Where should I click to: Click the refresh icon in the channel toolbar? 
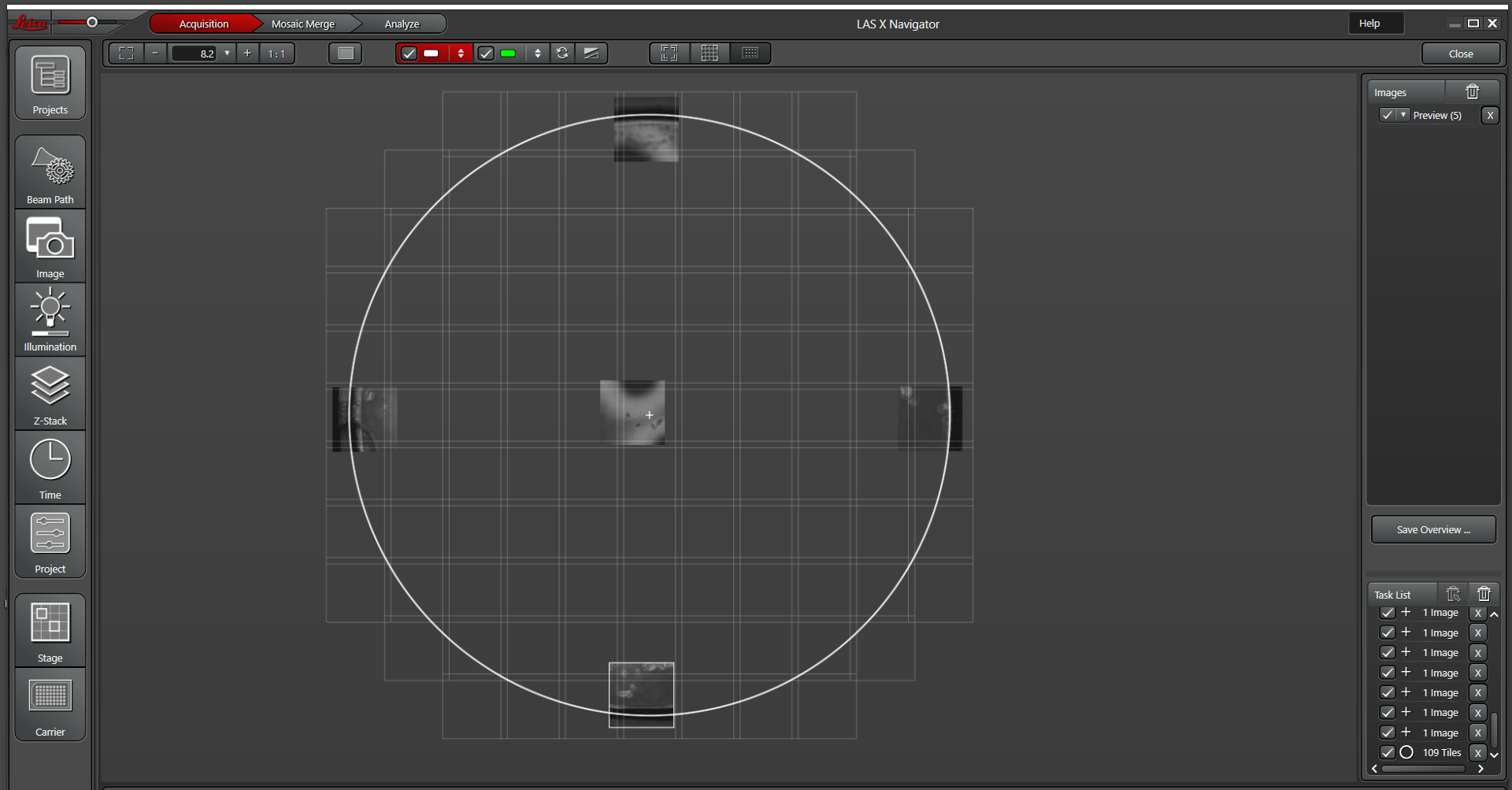point(562,54)
